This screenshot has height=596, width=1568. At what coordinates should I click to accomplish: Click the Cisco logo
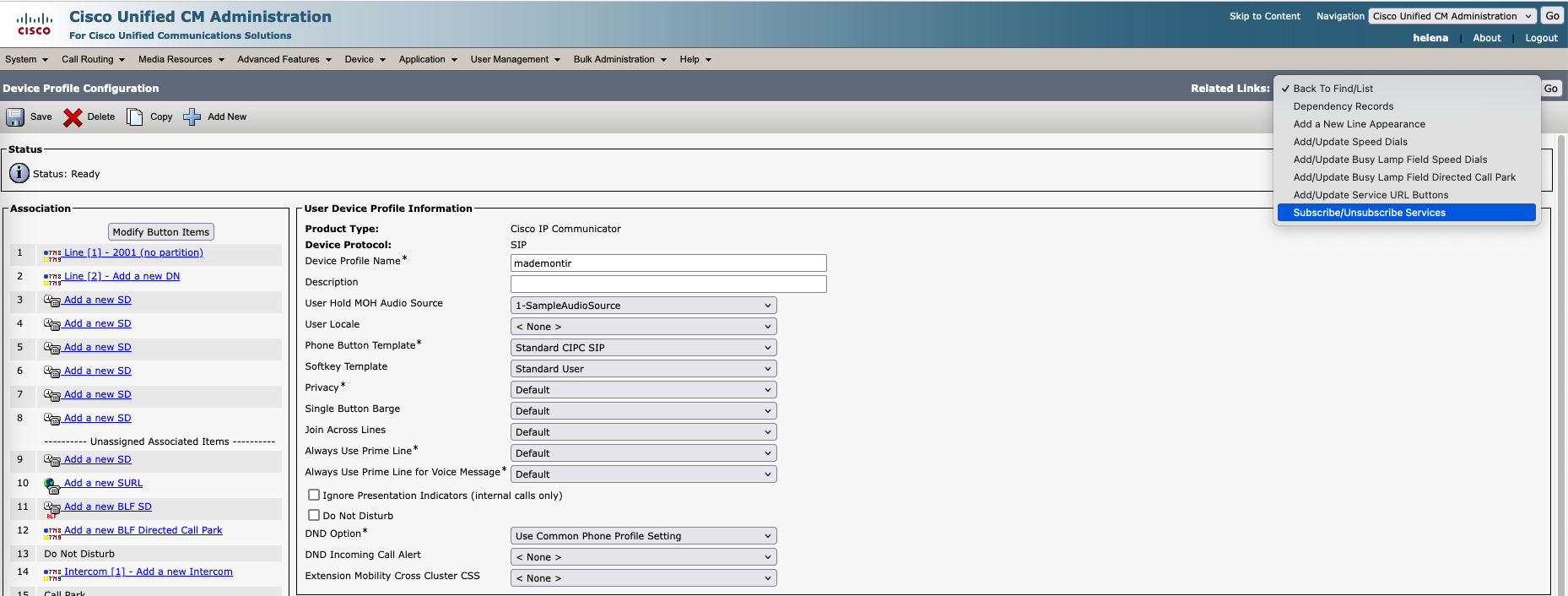[x=35, y=24]
